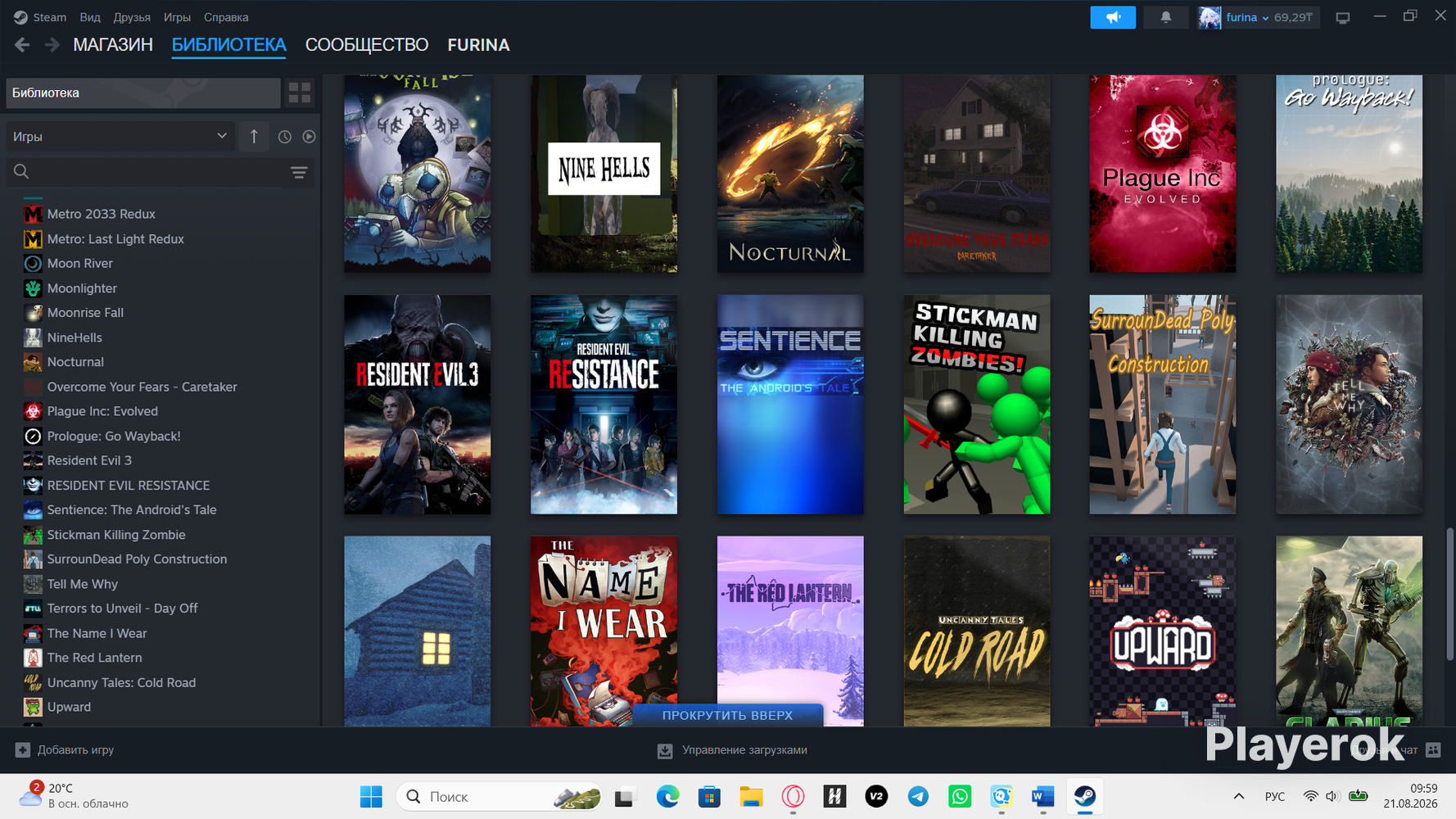Open Управление загрузками downloads manager
The image size is (1456, 819).
733,750
